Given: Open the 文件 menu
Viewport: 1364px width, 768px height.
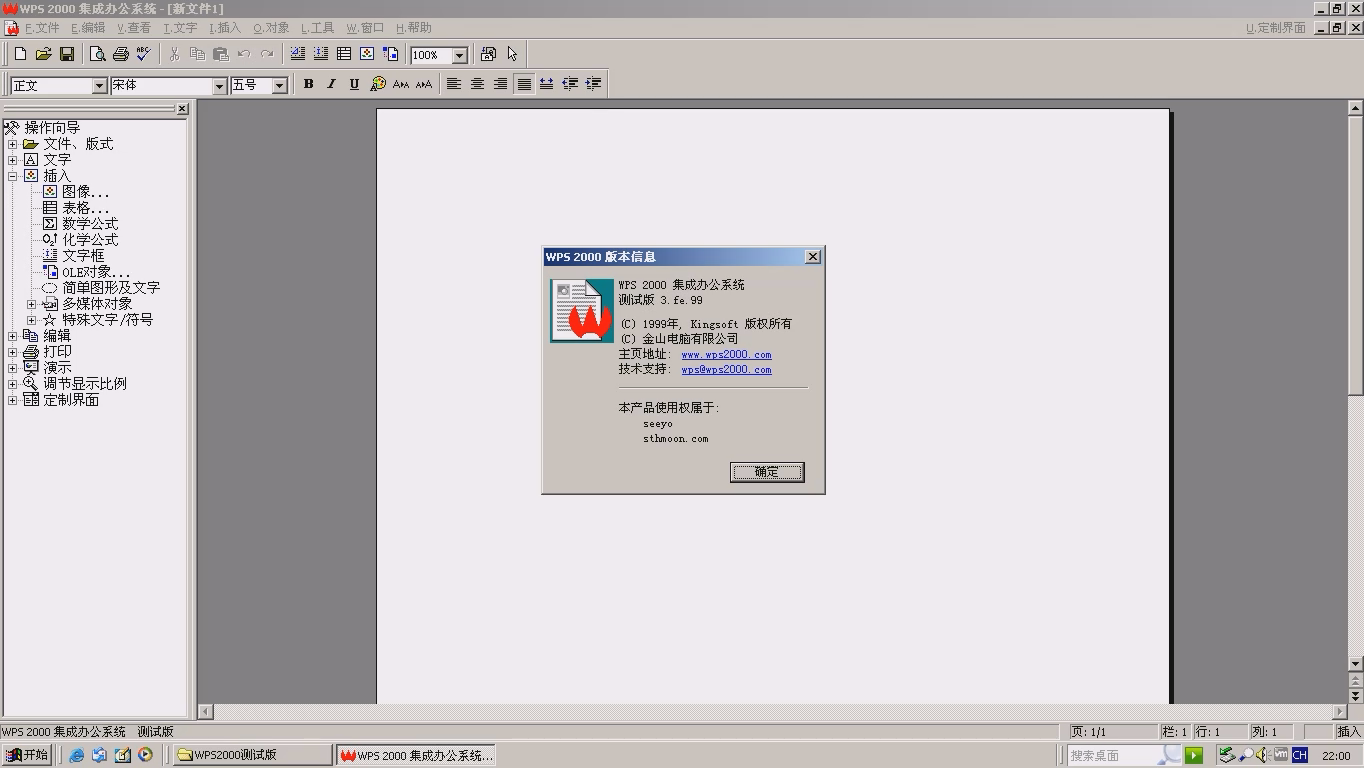Looking at the screenshot, I should (x=42, y=28).
